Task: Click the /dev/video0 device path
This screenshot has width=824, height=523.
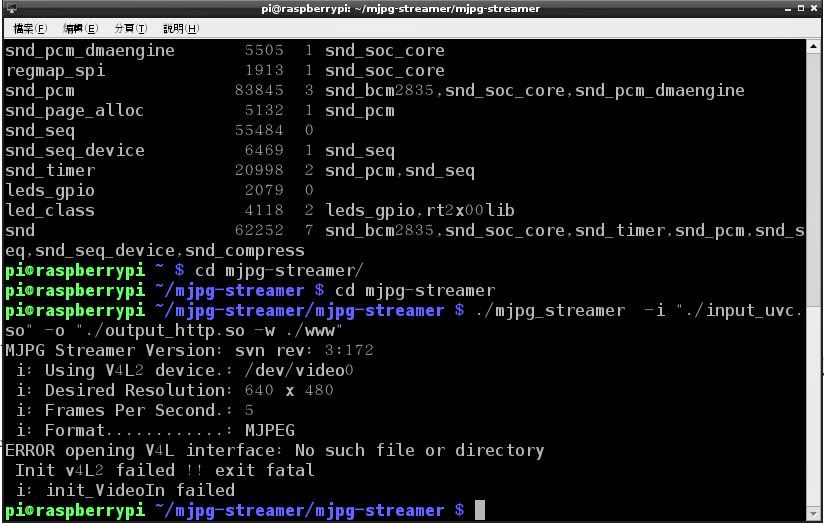Action: pyautogui.click(x=299, y=371)
